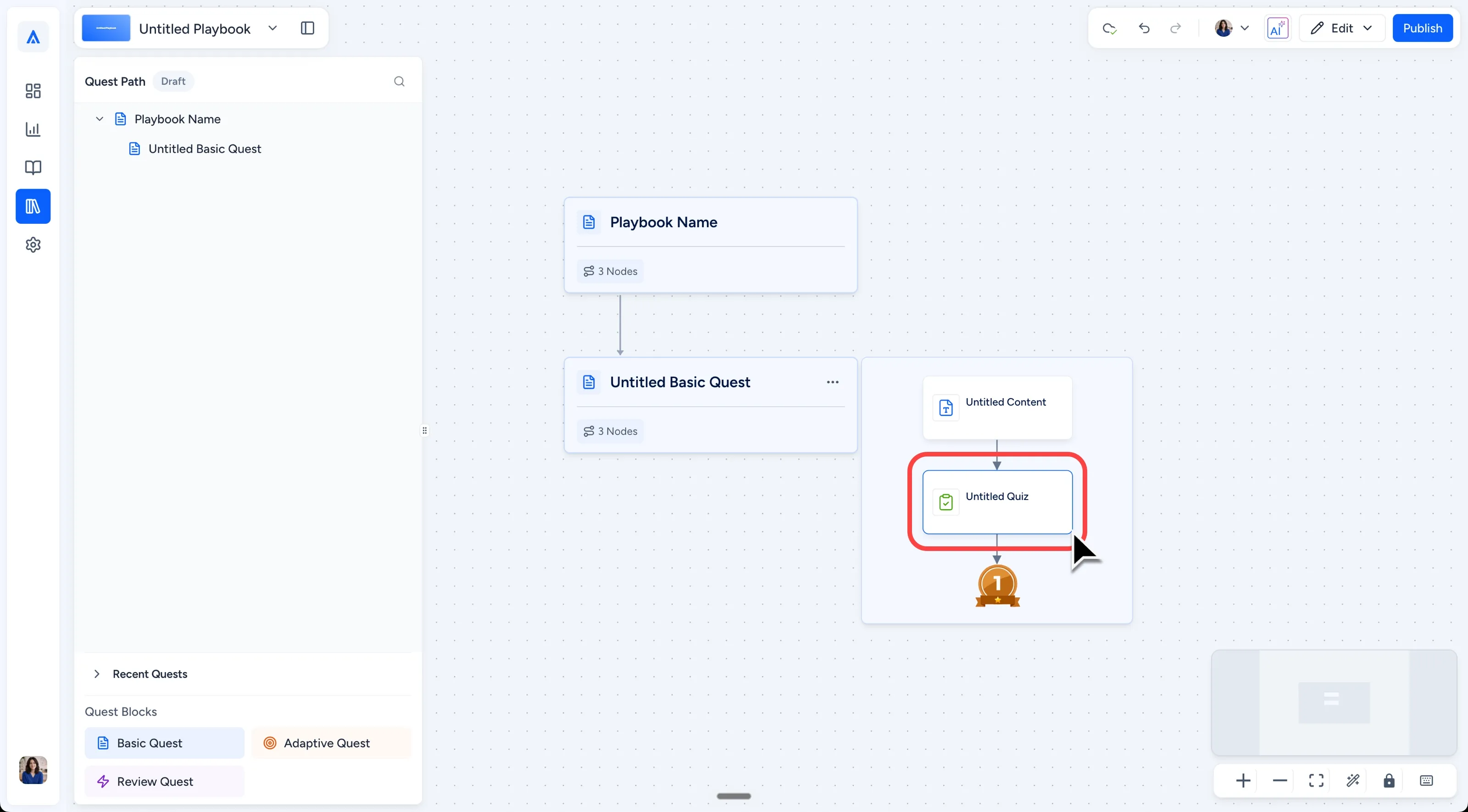Toggle the canvas lock icon
The height and width of the screenshot is (812, 1468).
point(1389,780)
